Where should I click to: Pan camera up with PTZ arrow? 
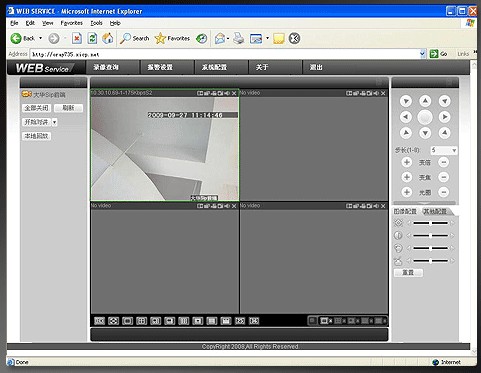click(x=425, y=101)
